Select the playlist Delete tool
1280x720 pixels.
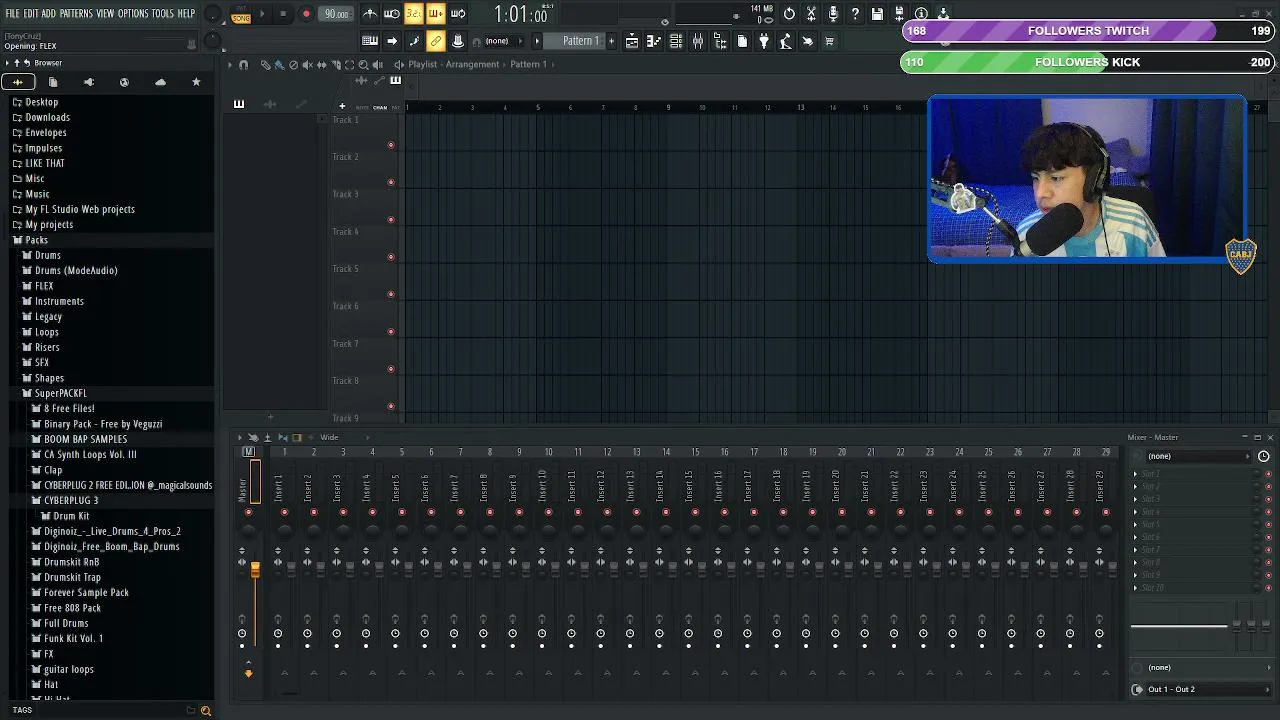(x=293, y=64)
